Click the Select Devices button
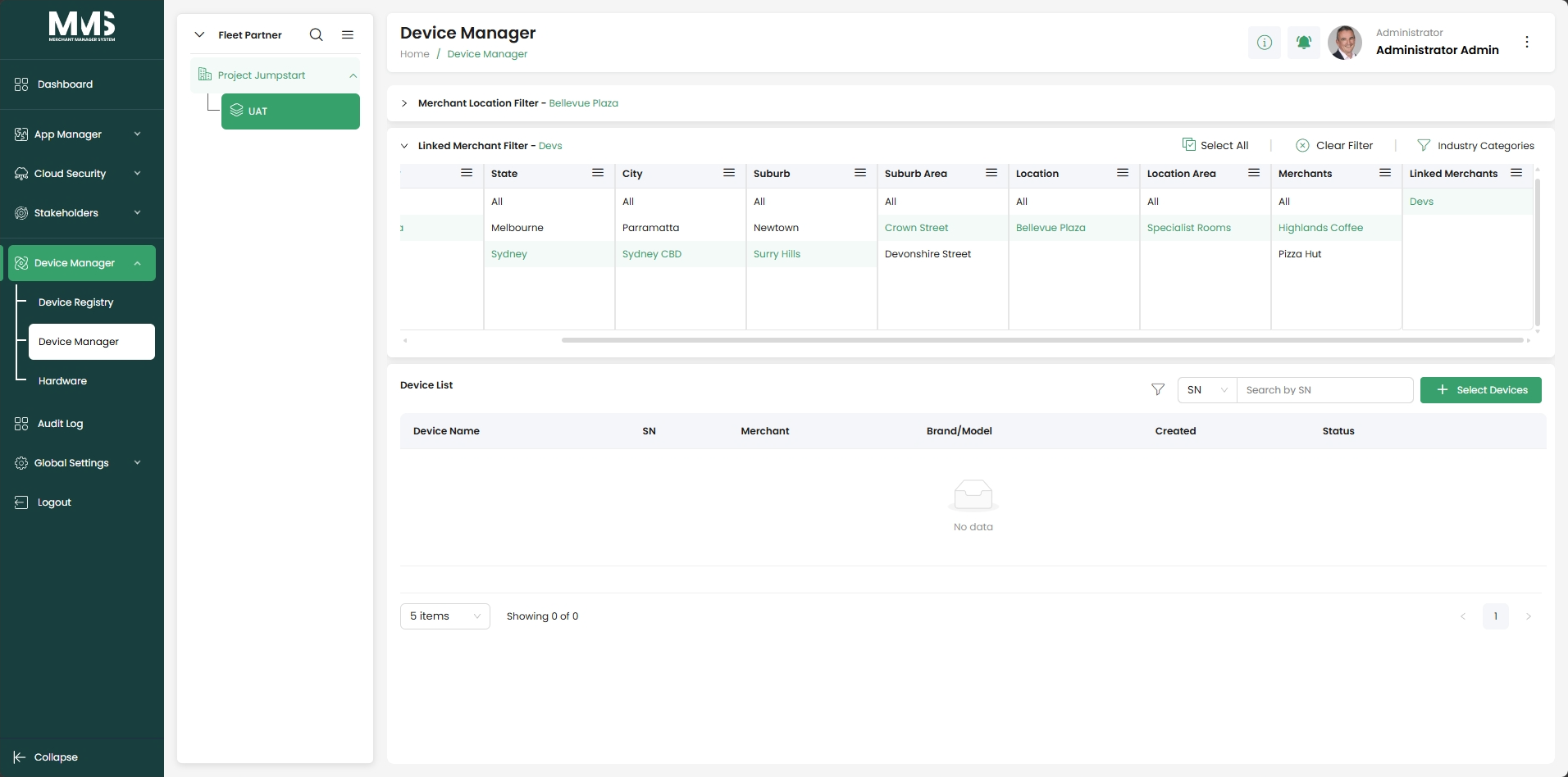 click(1481, 390)
